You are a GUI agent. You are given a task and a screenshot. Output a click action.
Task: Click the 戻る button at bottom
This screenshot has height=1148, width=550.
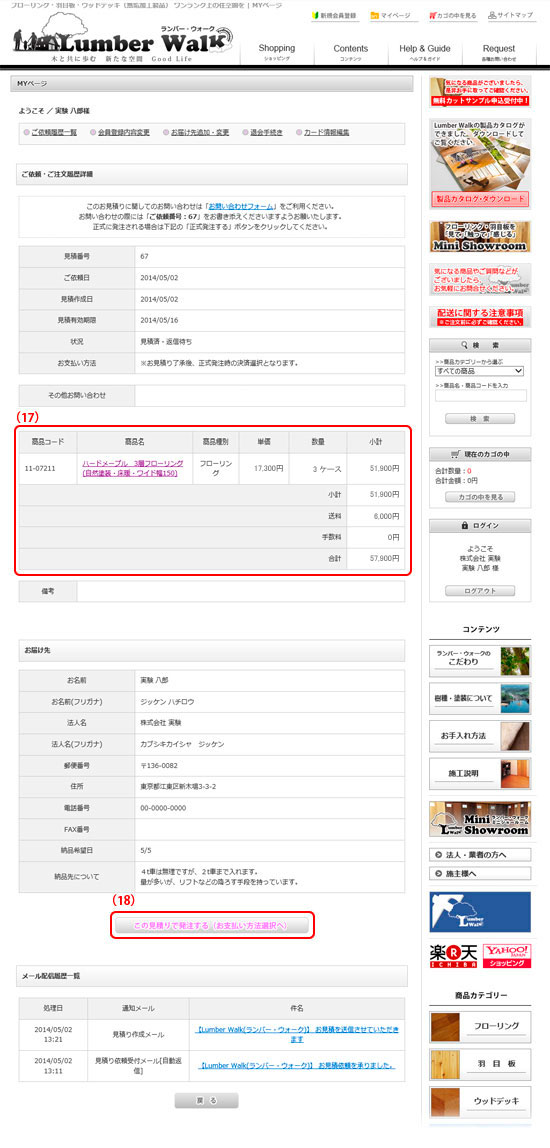tap(207, 1100)
